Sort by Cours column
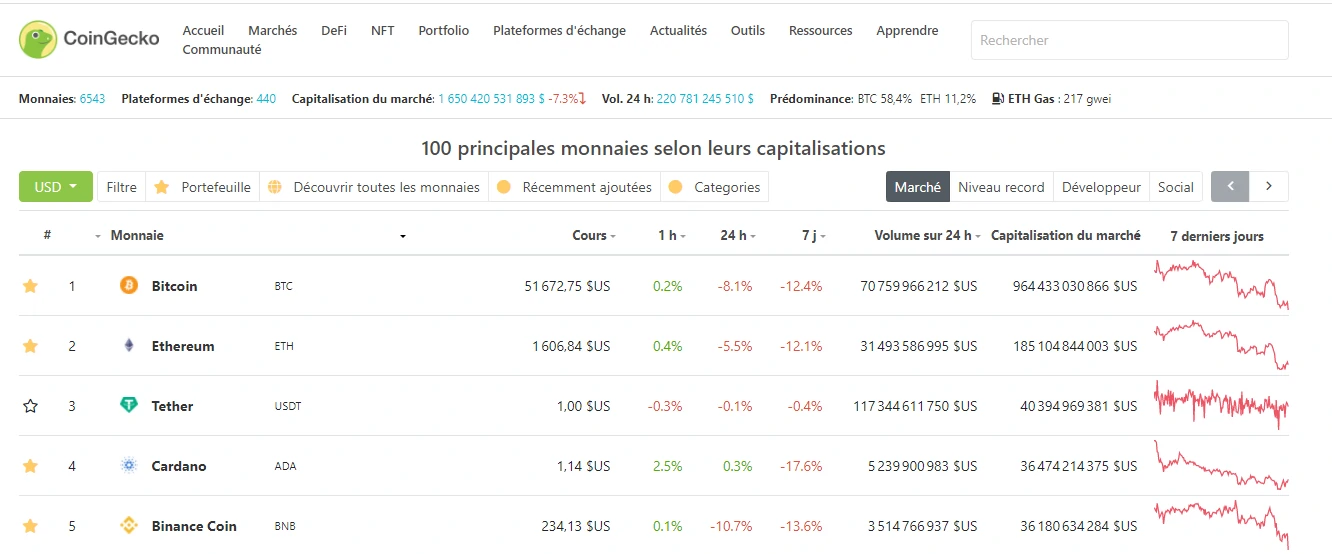Image resolution: width=1332 pixels, height=554 pixels. click(593, 236)
